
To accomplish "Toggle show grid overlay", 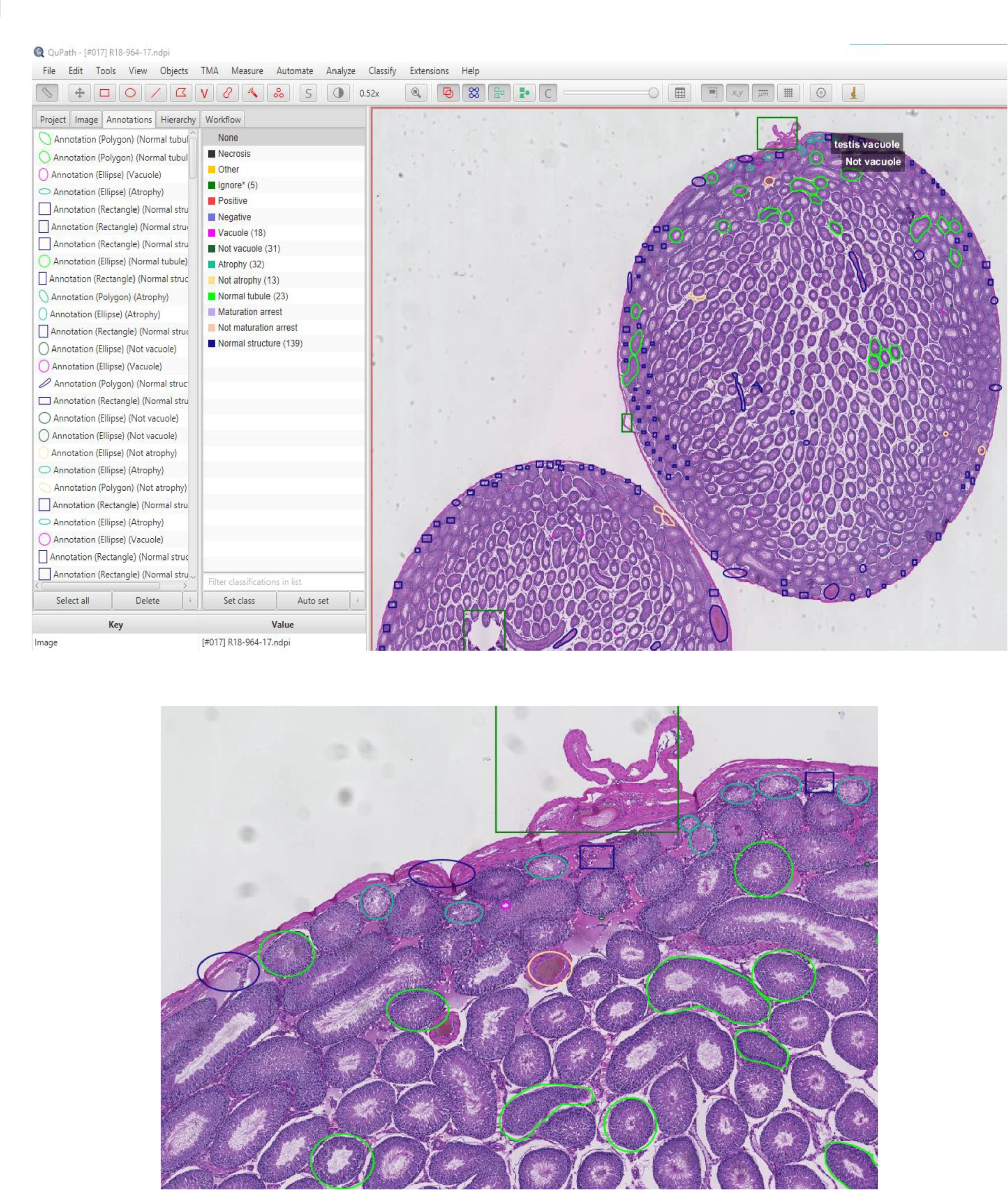I will (x=788, y=93).
